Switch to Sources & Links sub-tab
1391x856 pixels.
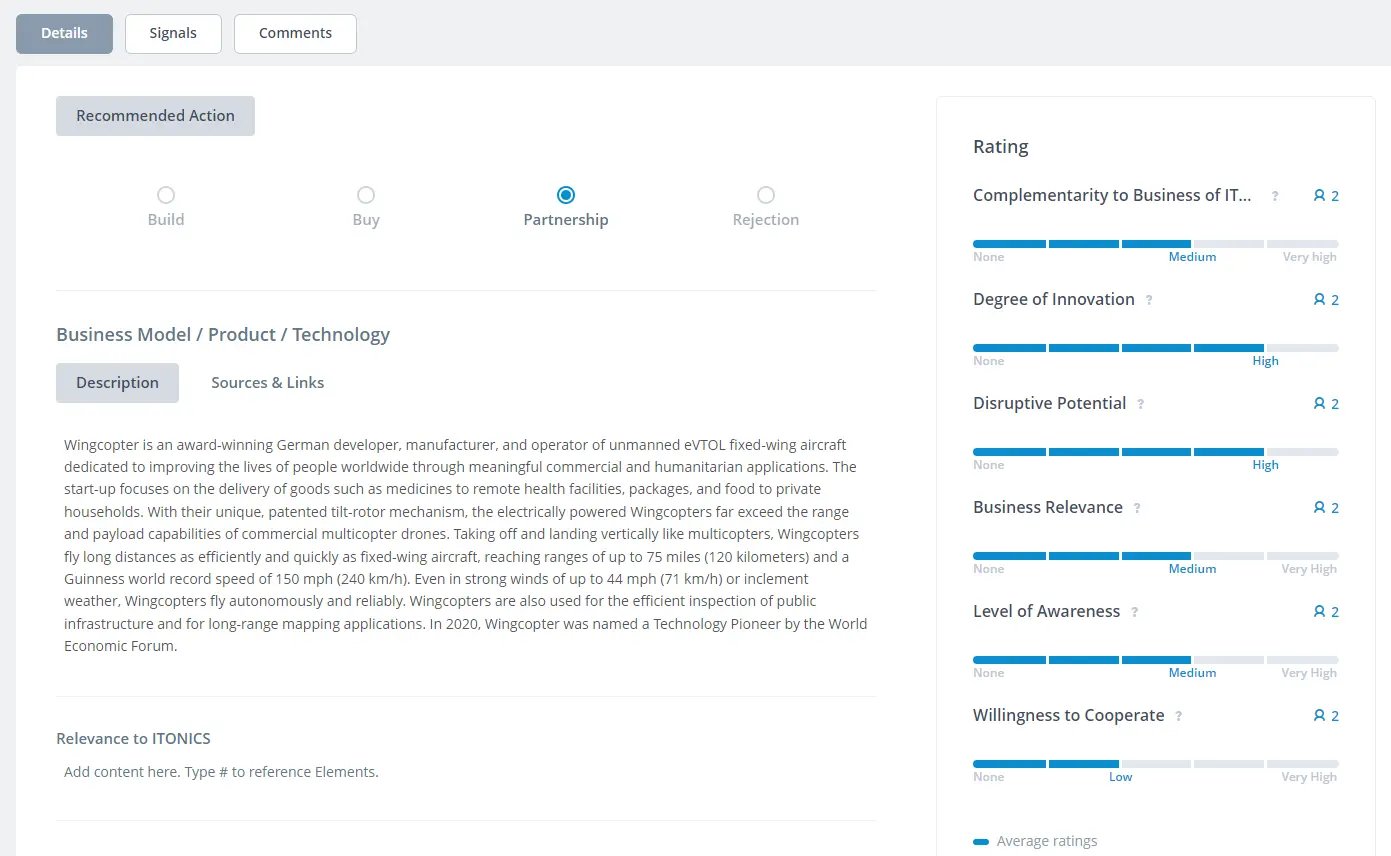pos(267,383)
